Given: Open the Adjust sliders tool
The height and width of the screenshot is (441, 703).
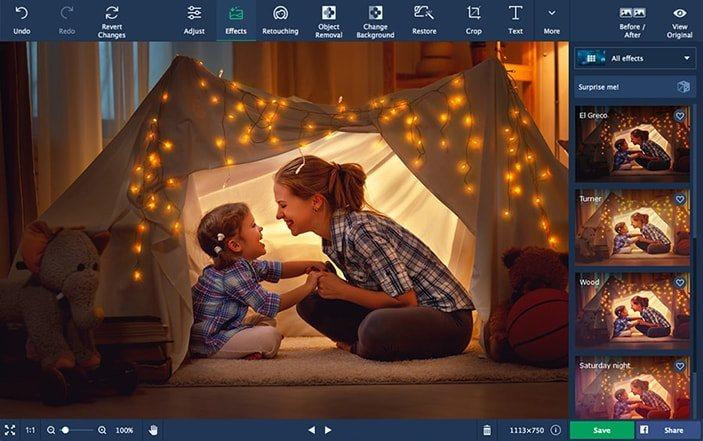Looking at the screenshot, I should coord(194,19).
